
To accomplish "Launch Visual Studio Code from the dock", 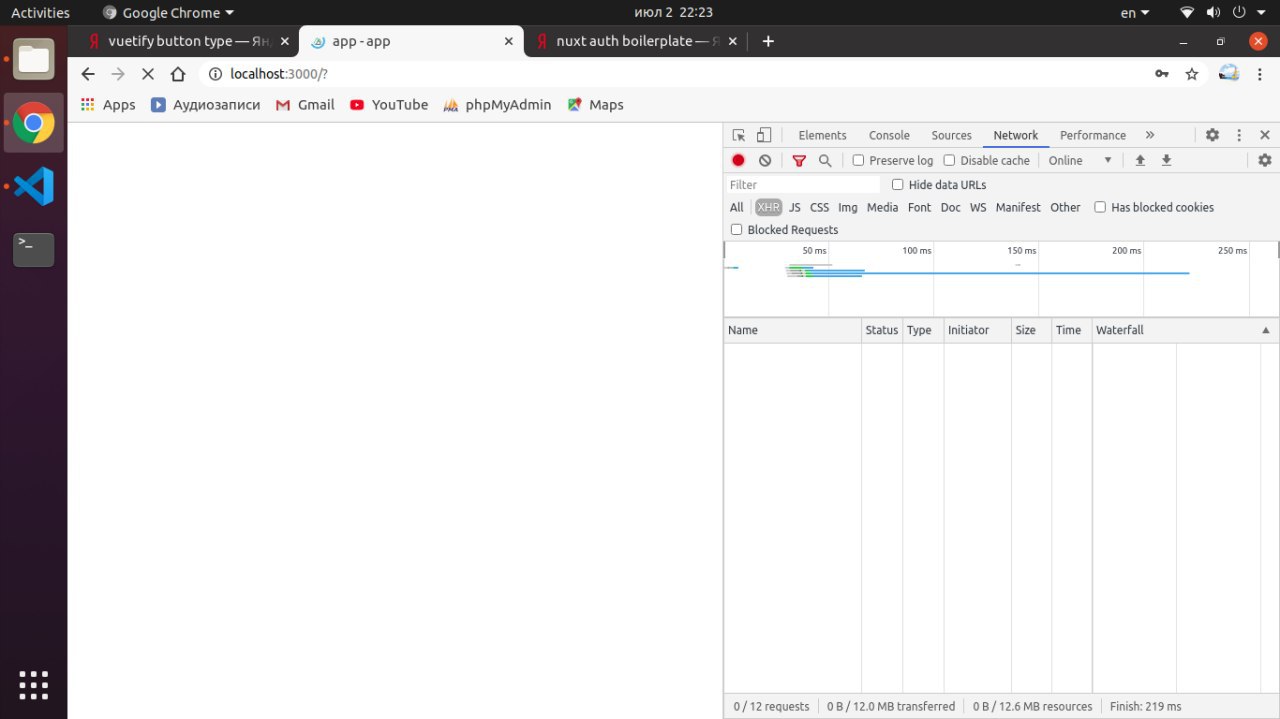I will pyautogui.click(x=33, y=186).
